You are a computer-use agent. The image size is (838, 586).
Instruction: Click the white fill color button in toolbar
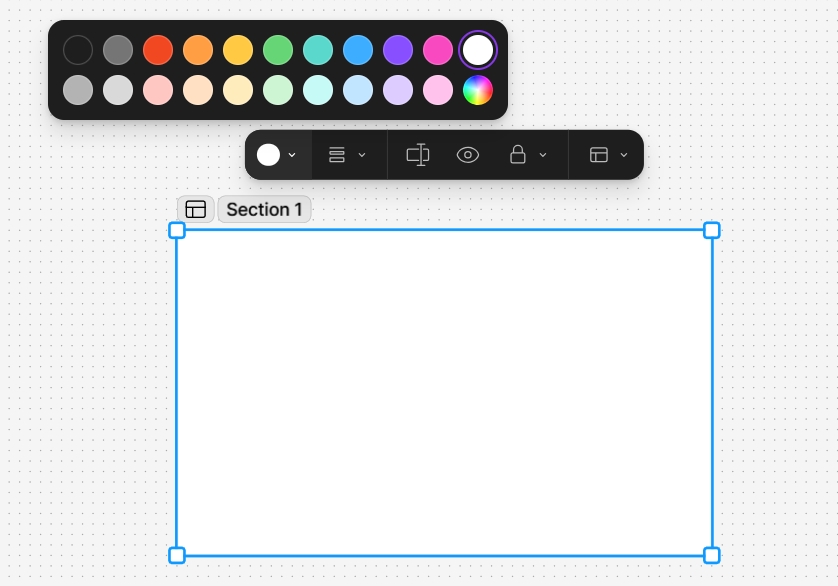click(268, 155)
